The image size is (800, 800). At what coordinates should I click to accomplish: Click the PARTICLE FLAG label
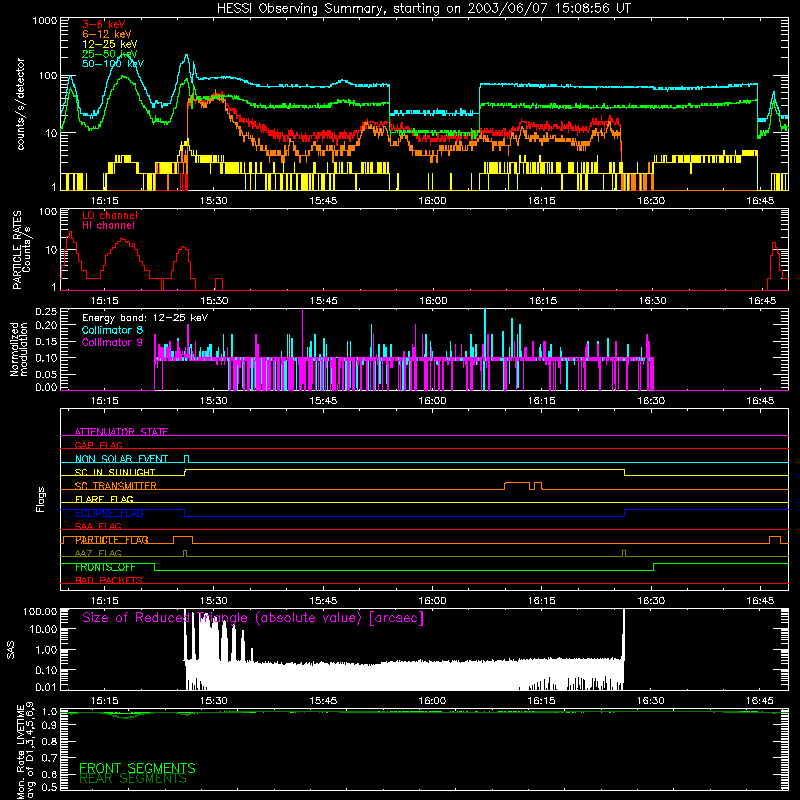point(112,540)
